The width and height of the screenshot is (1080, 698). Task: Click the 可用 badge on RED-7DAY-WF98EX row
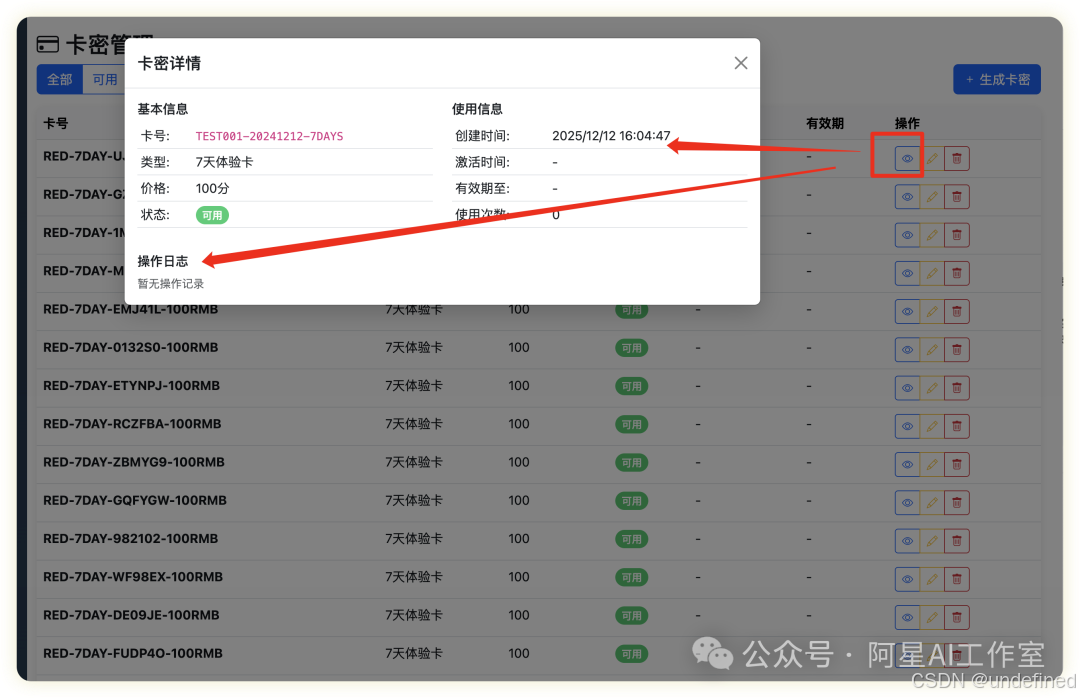632,578
